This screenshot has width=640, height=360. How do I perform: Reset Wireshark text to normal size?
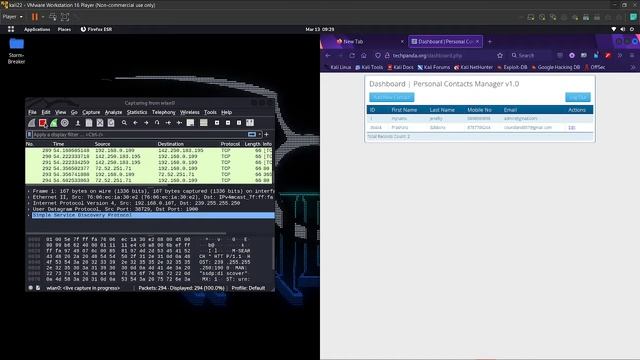[x=239, y=123]
